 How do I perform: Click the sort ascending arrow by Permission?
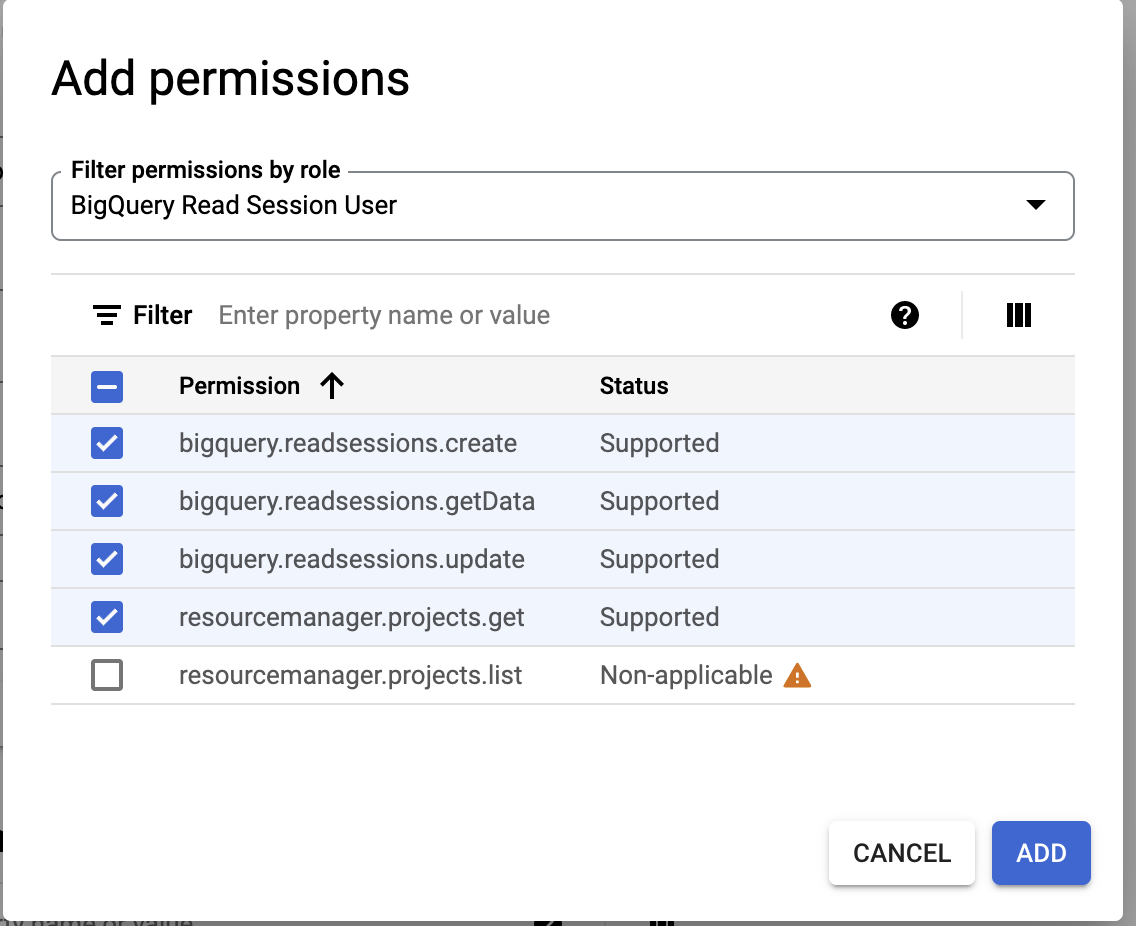click(332, 385)
